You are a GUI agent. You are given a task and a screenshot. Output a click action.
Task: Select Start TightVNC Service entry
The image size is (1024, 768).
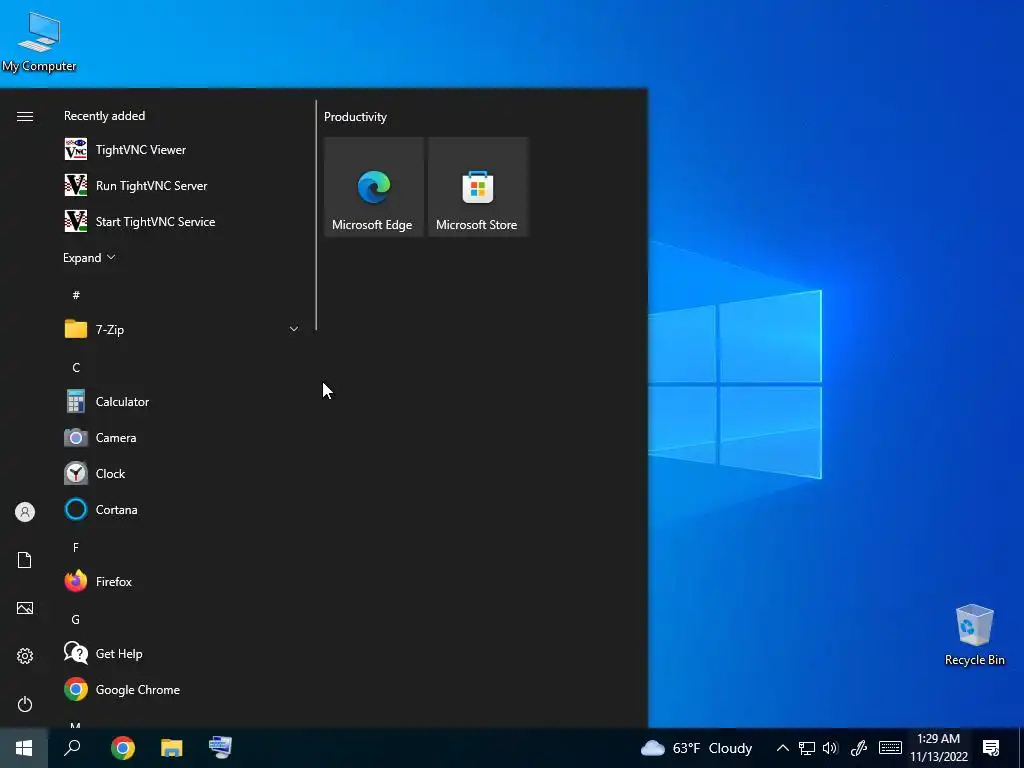tap(182, 221)
